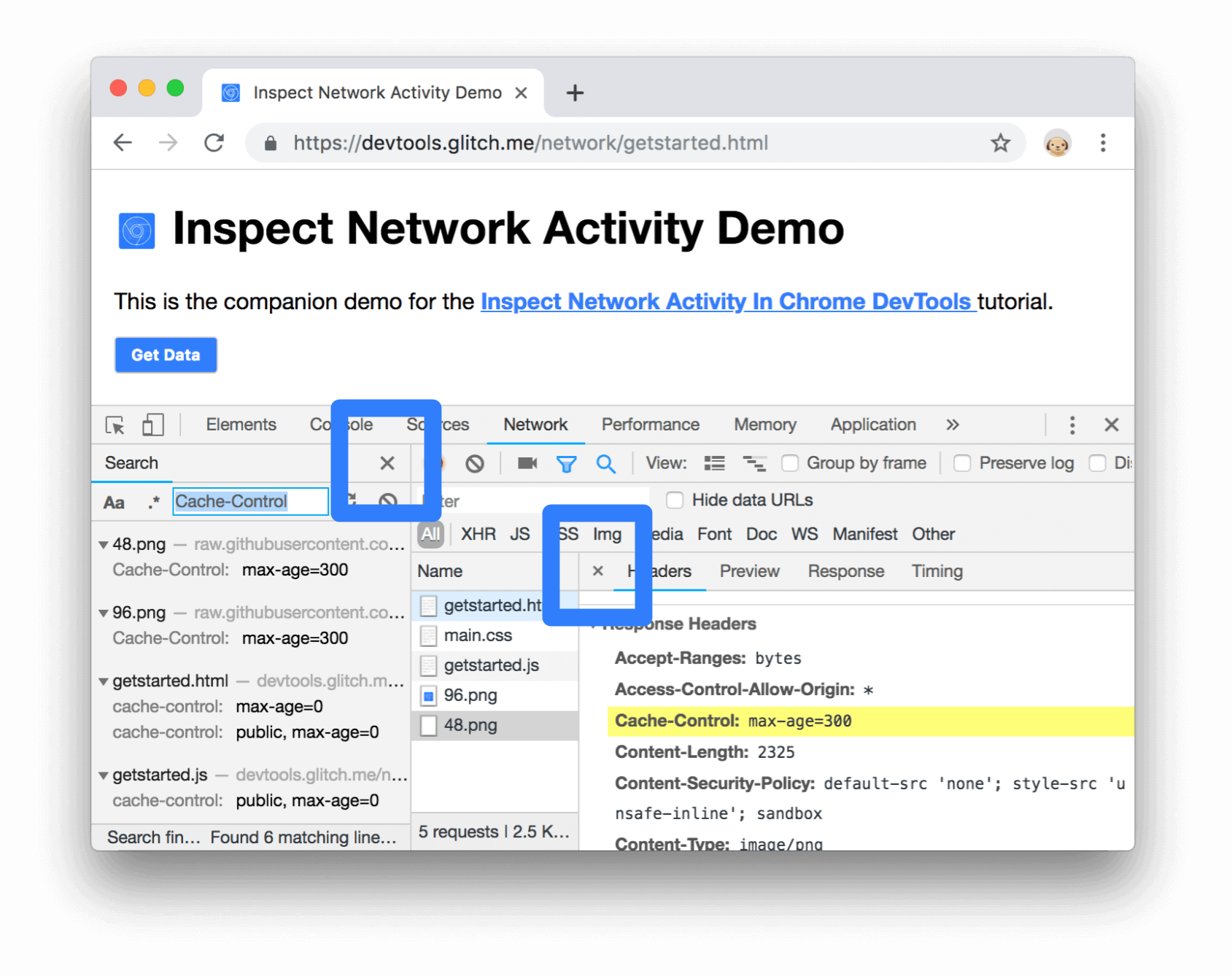The image size is (1232, 976).
Task: Toggle the overview waterfall view icon
Action: pos(753,463)
